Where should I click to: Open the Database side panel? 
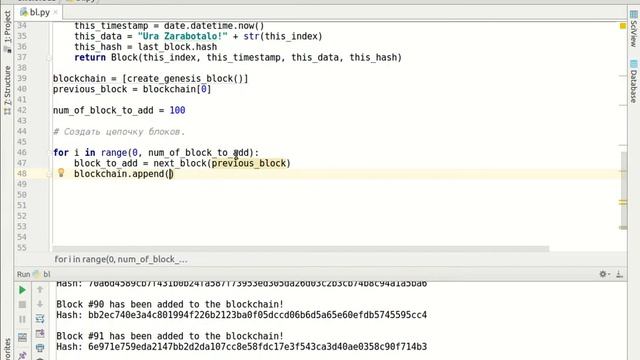click(633, 81)
